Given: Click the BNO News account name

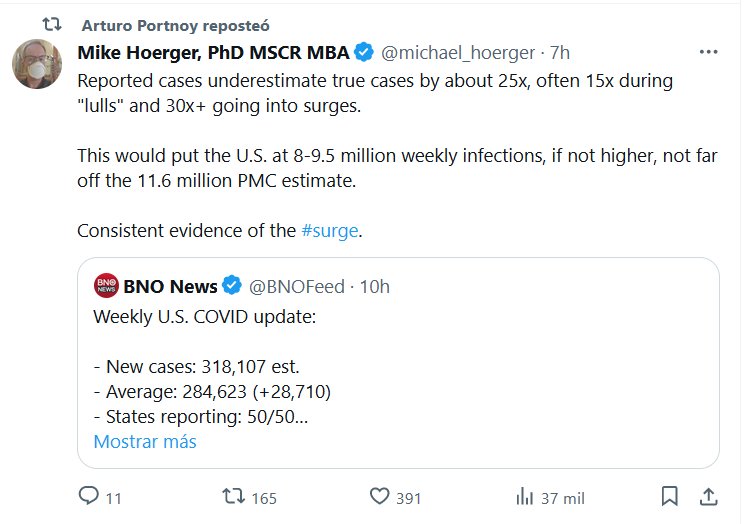Looking at the screenshot, I should pyautogui.click(x=170, y=287).
